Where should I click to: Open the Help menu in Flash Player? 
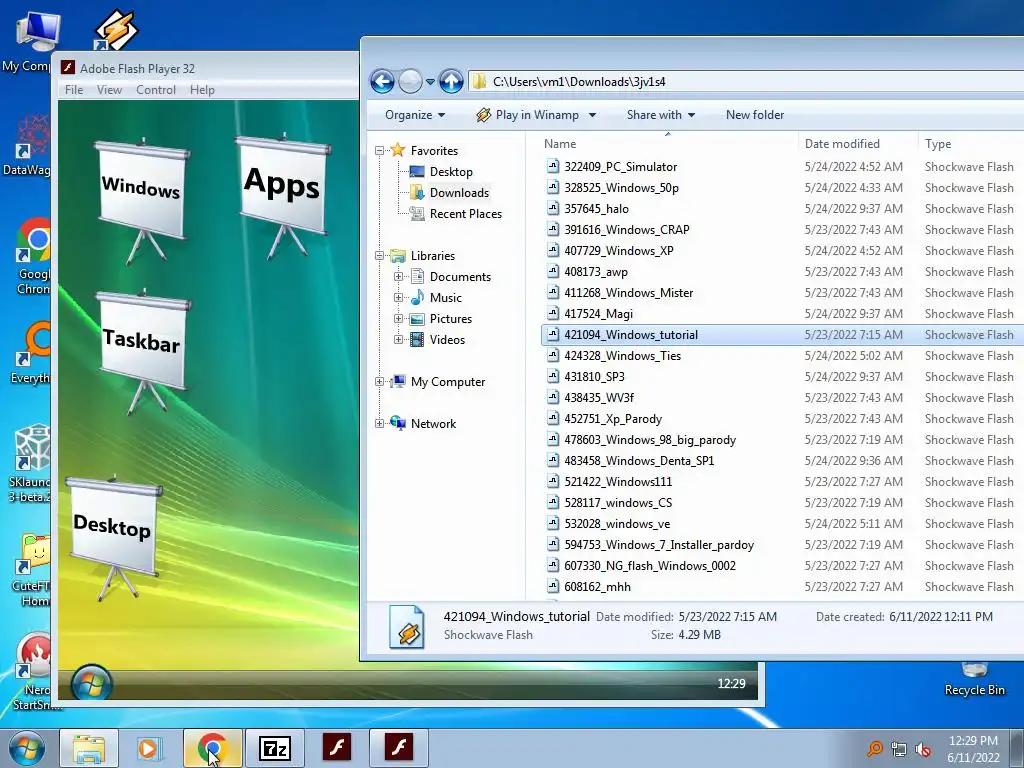point(202,90)
